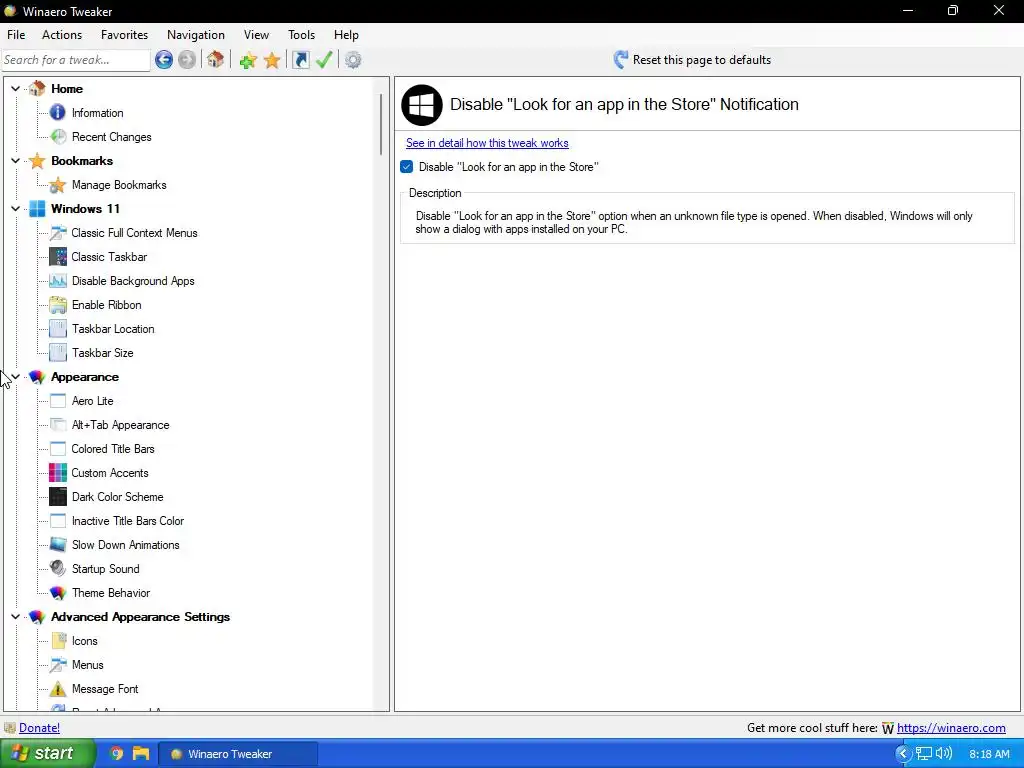Open the https://winaero.com link
The image size is (1024, 768).
(x=951, y=728)
